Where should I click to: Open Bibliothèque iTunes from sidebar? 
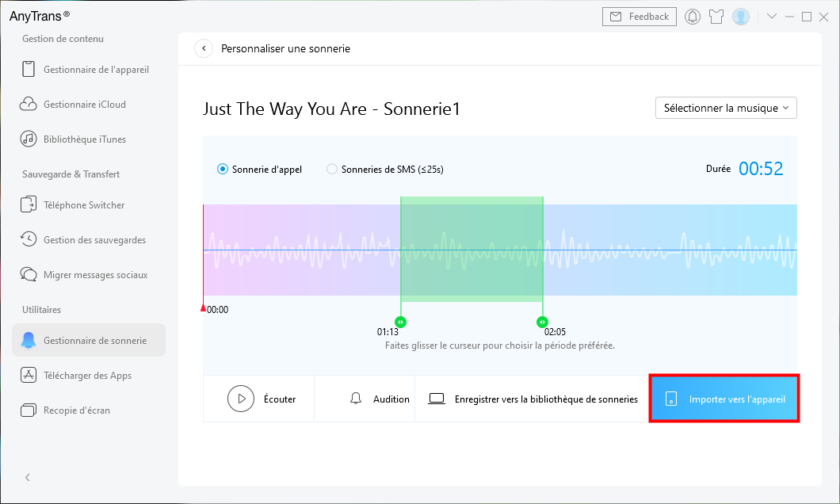coord(84,139)
